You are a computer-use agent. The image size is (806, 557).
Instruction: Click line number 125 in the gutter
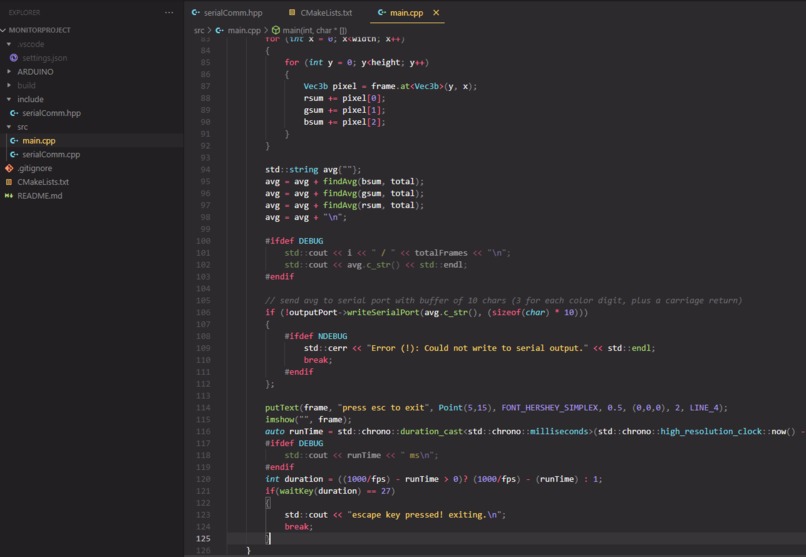pos(203,539)
